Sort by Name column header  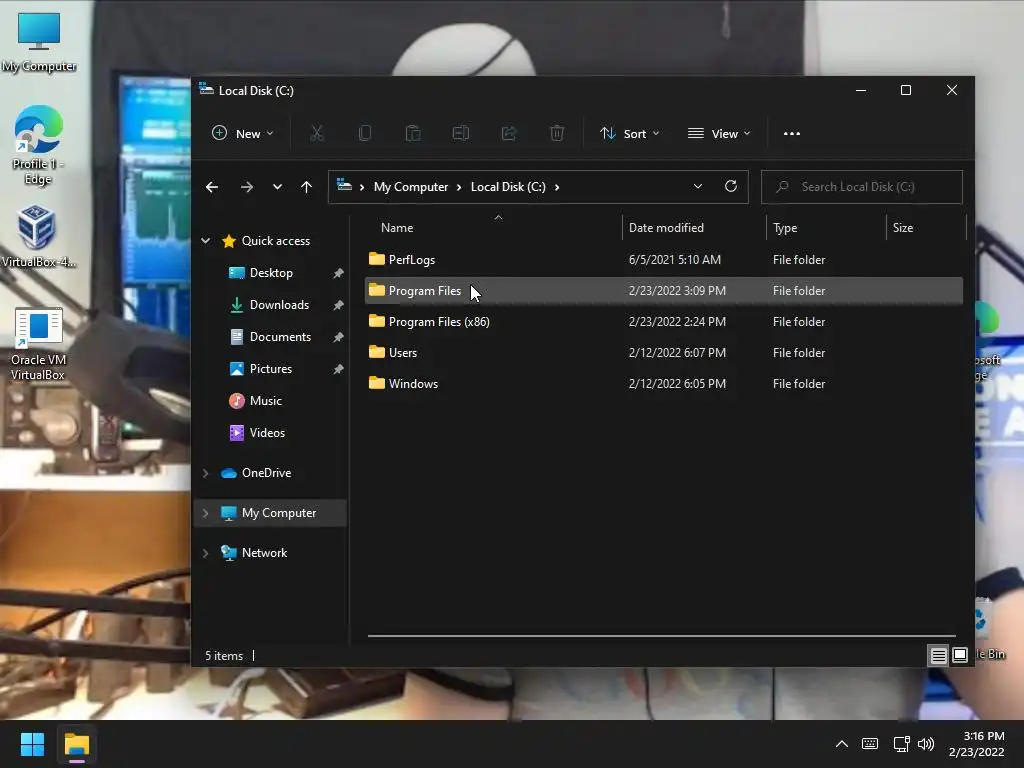coord(397,228)
